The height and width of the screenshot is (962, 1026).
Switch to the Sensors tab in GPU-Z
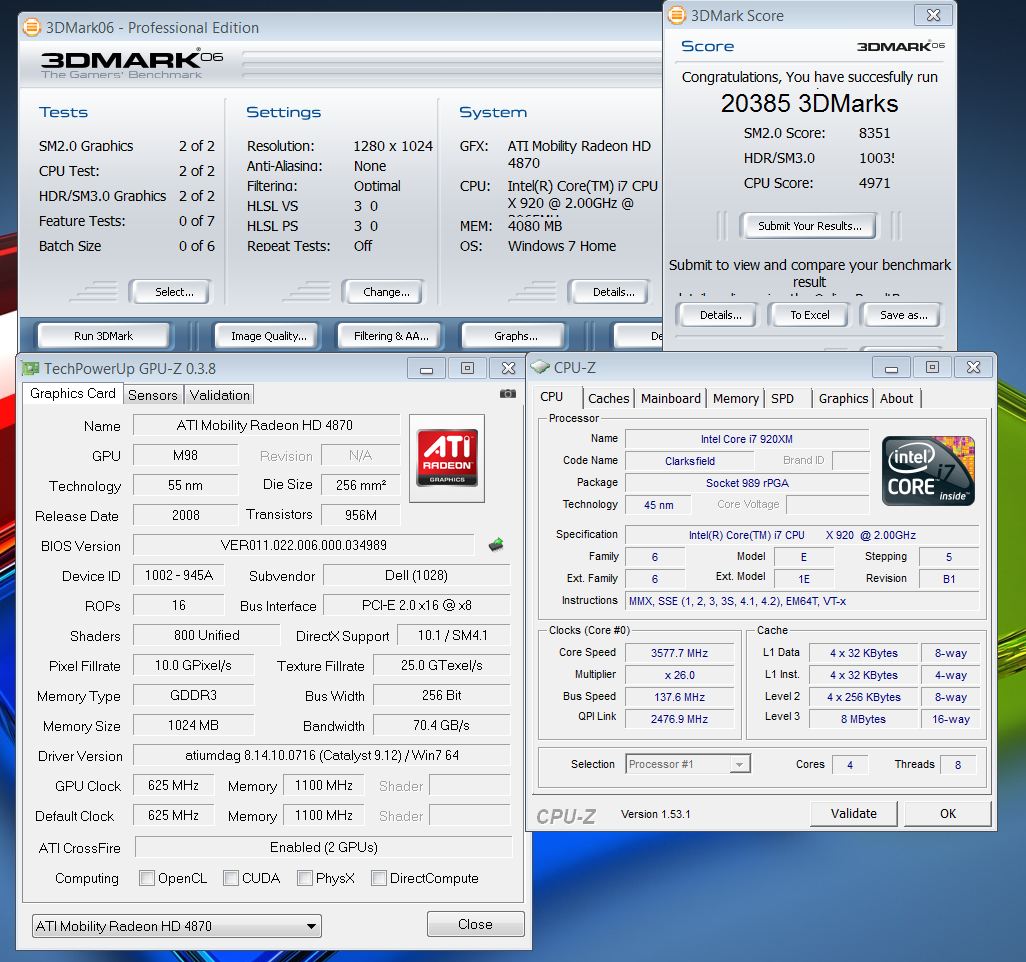tap(152, 395)
